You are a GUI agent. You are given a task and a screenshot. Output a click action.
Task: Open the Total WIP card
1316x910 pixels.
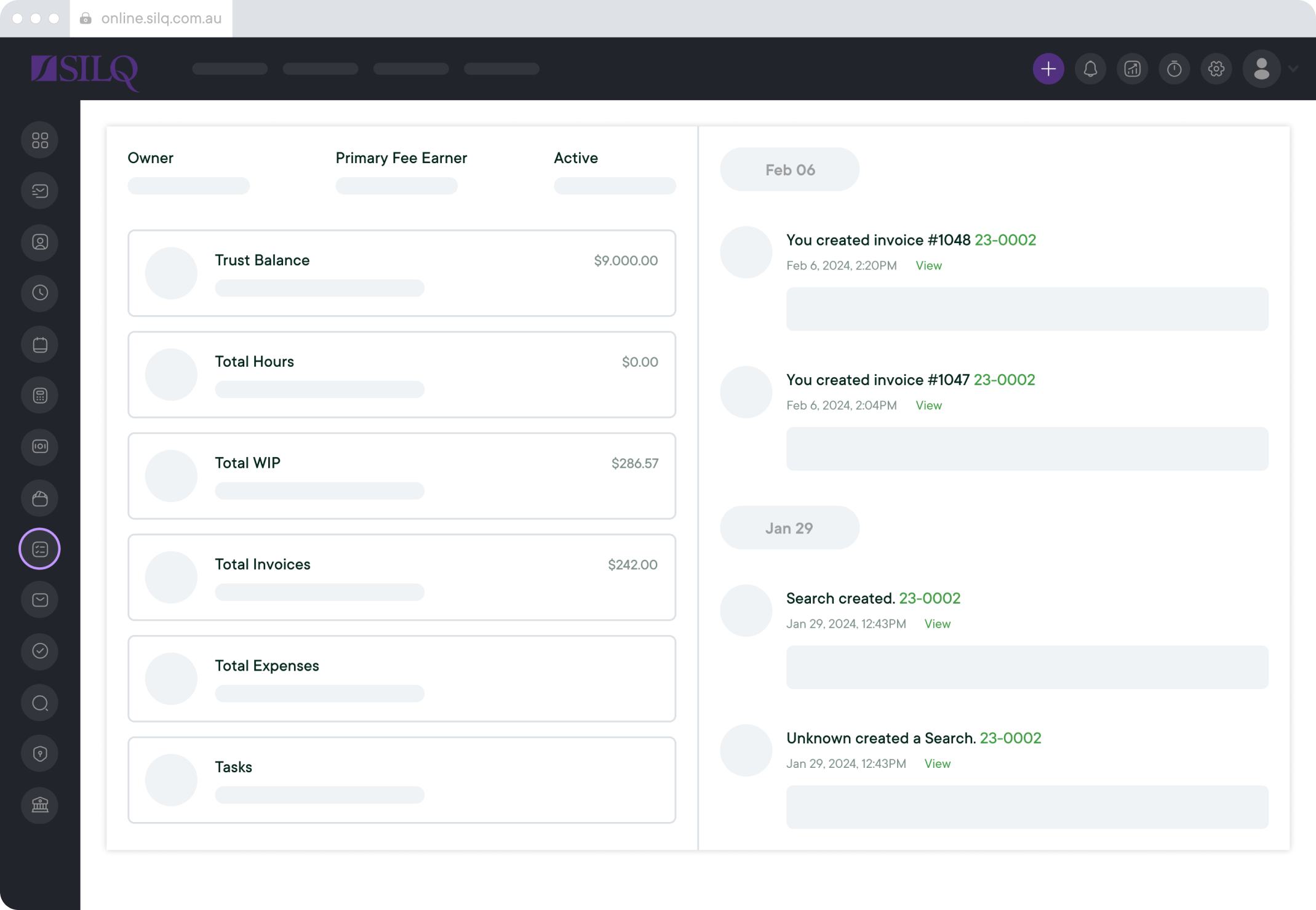[x=402, y=476]
